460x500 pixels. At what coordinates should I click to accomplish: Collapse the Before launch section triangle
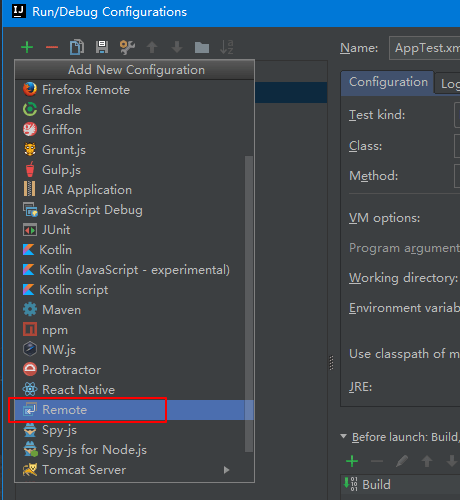(x=343, y=436)
